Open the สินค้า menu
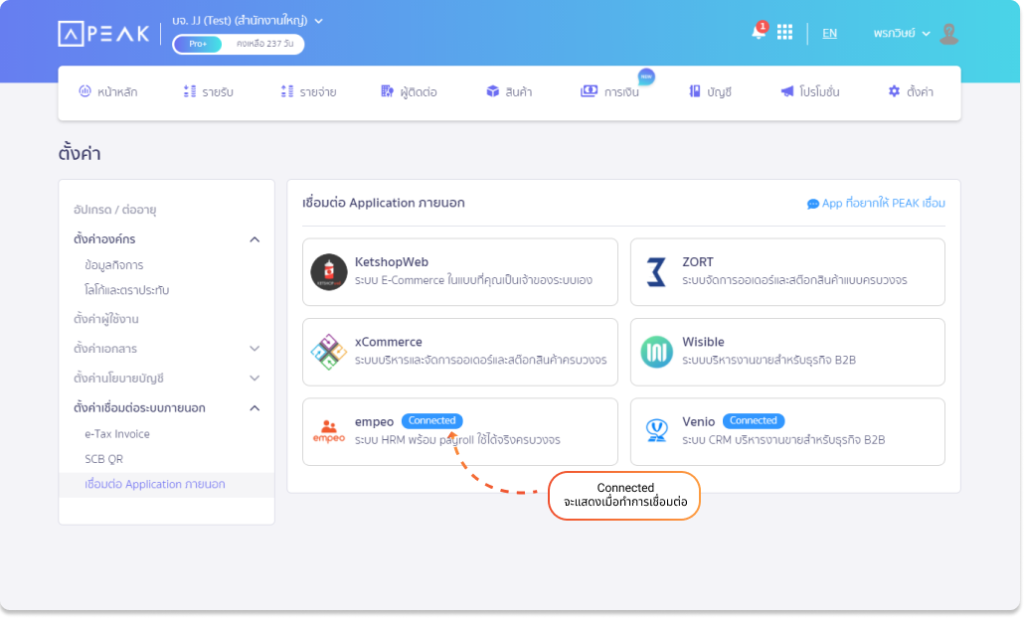Viewport: 1024px width, 618px height. pos(509,92)
